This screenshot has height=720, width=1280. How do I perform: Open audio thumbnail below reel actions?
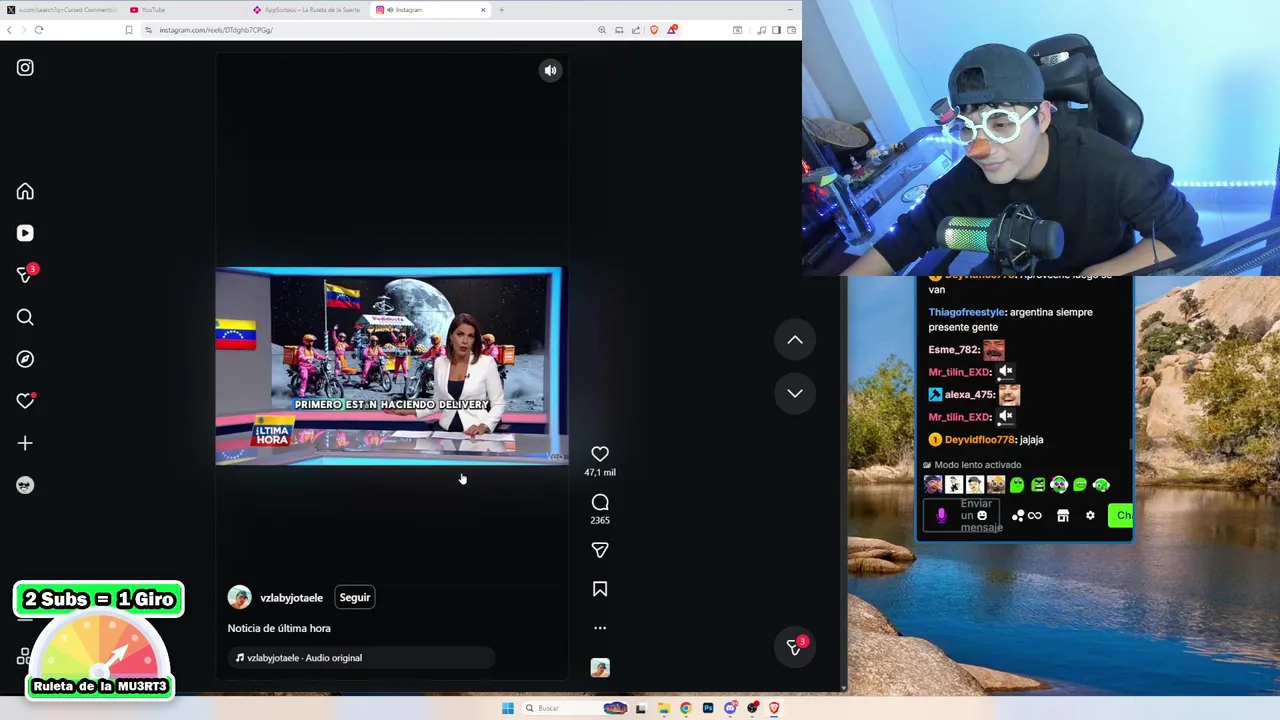coord(600,668)
